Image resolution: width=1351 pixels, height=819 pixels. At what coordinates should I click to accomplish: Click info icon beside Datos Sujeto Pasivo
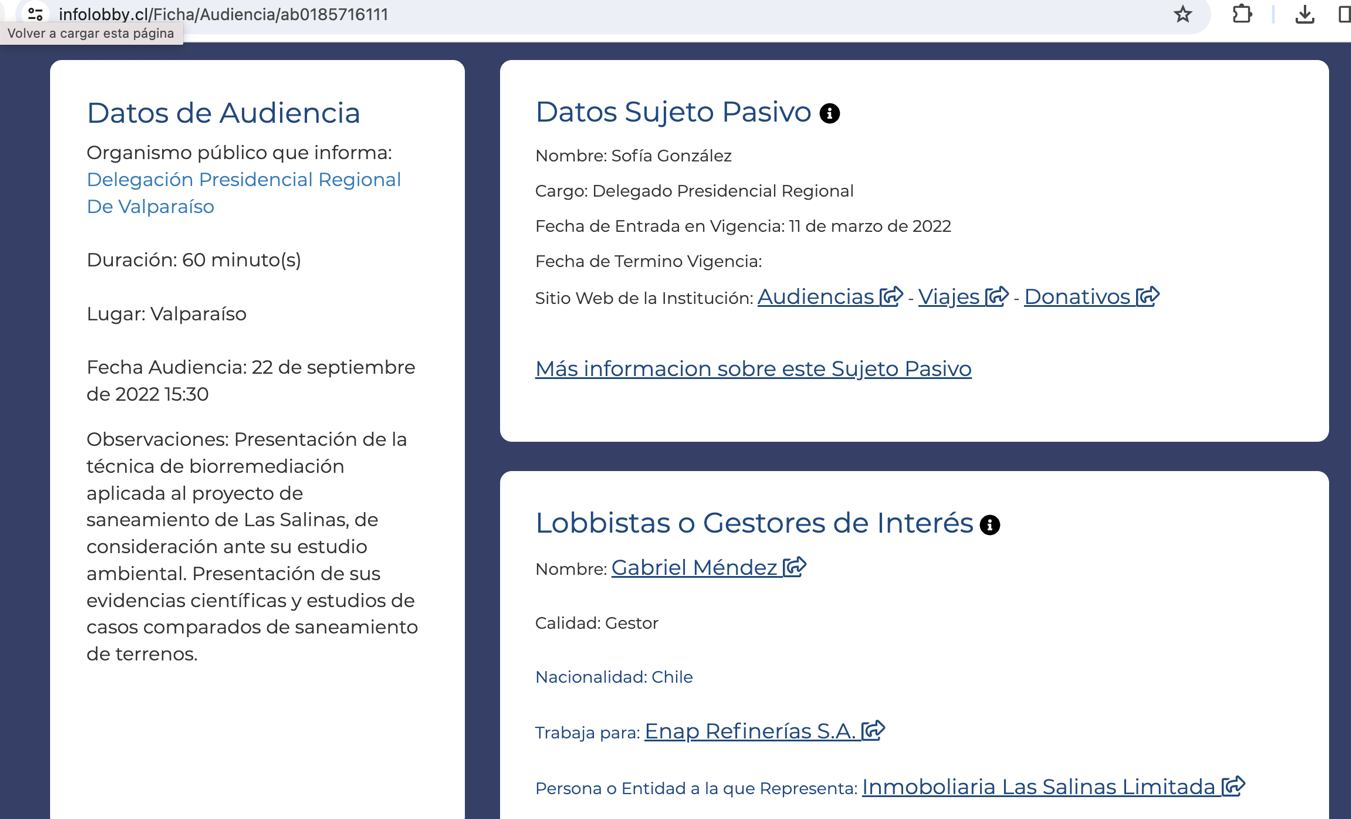click(x=829, y=113)
